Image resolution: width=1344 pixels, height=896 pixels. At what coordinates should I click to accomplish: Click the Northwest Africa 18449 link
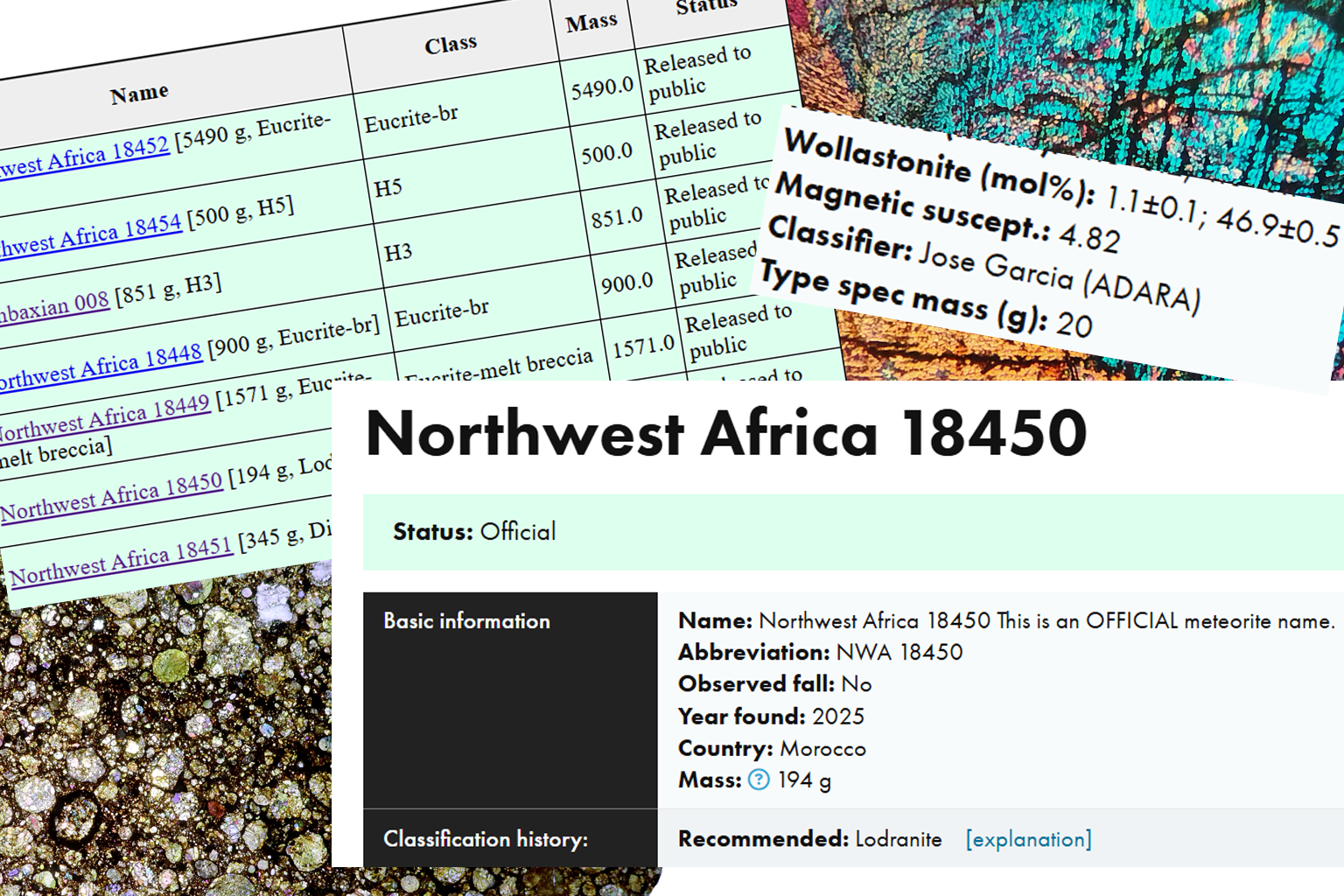coord(105,419)
